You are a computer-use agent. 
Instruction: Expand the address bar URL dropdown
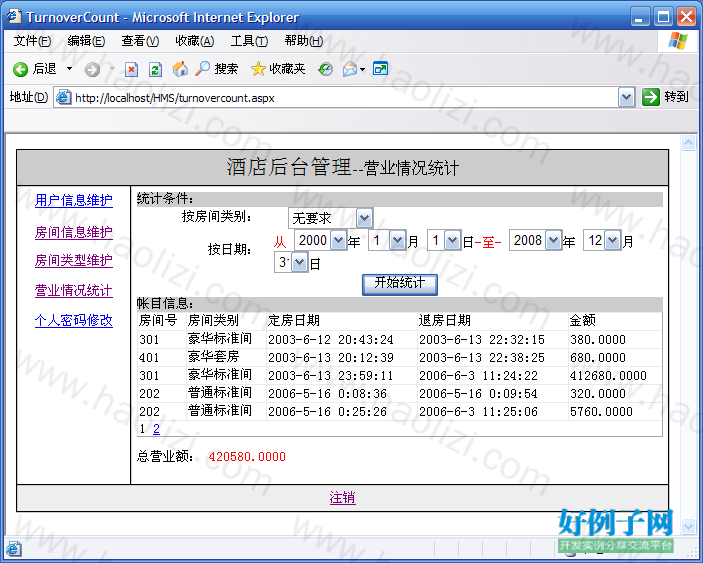click(626, 97)
